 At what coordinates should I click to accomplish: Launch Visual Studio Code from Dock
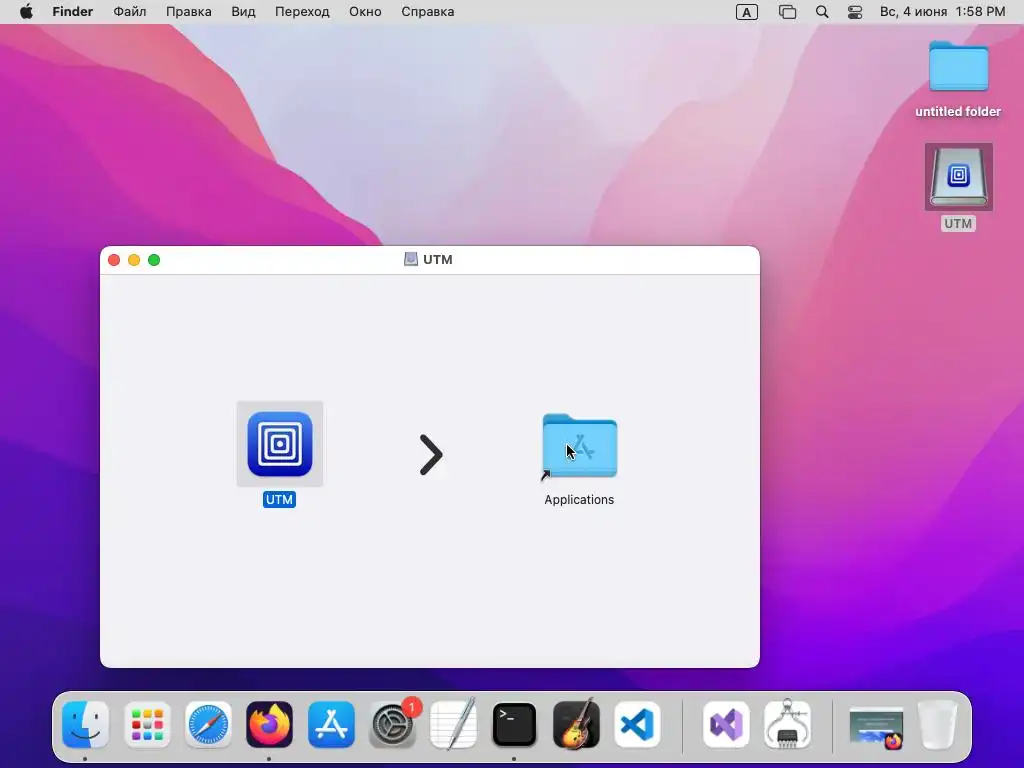(637, 724)
